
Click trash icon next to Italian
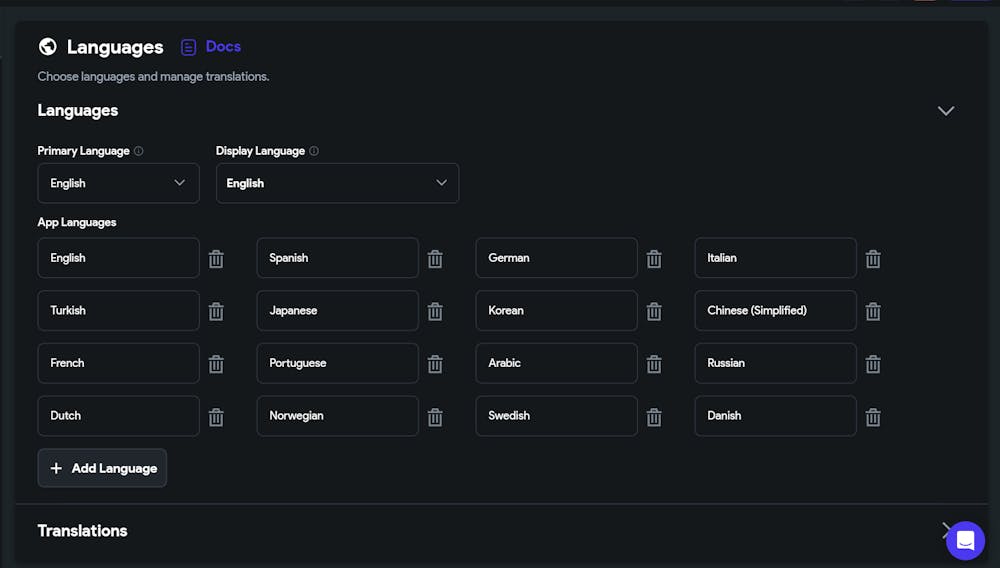click(873, 259)
